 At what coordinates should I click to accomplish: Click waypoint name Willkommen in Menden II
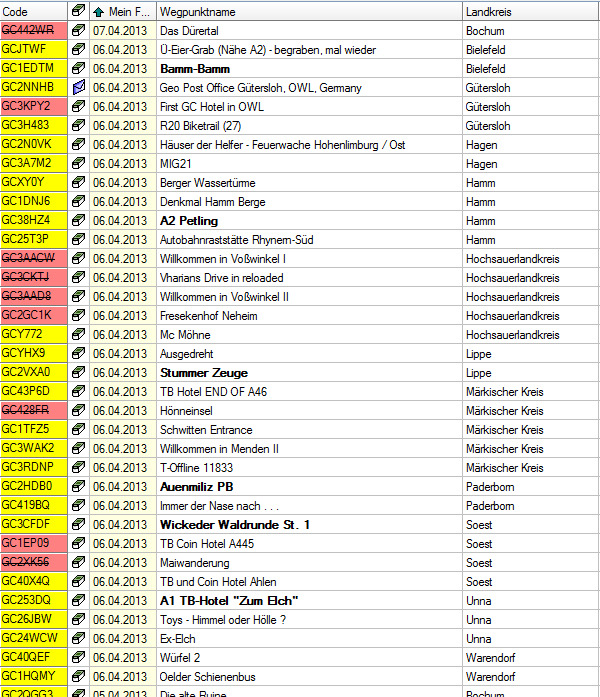(219, 449)
